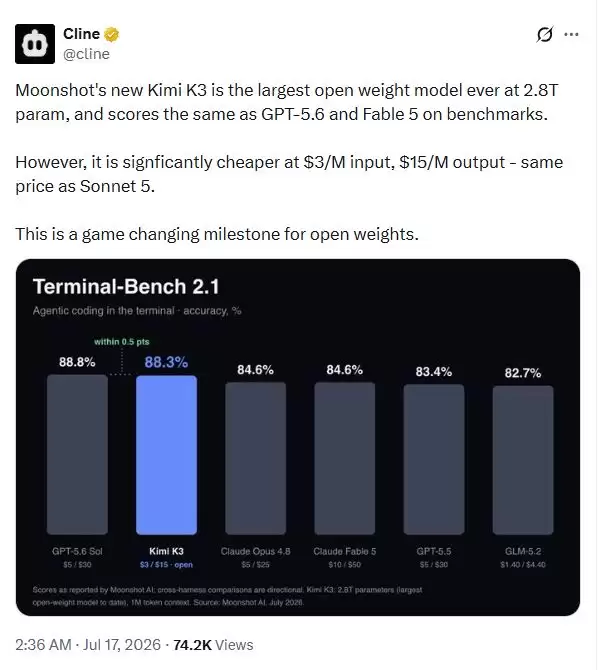
Task: Click the Kimi K3 label under chart
Action: [x=166, y=551]
